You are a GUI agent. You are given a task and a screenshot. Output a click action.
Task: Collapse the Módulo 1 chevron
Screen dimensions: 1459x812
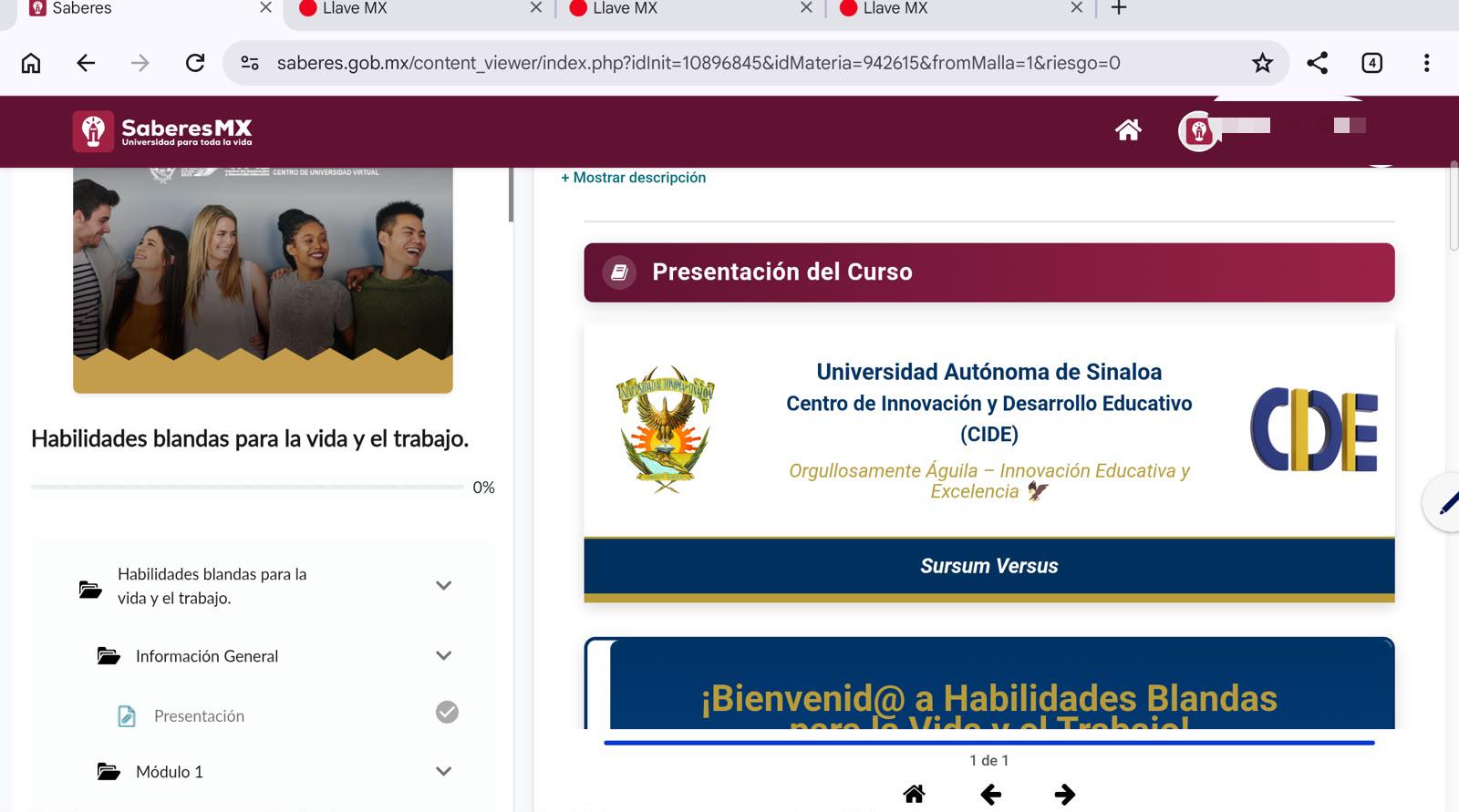pyautogui.click(x=444, y=772)
